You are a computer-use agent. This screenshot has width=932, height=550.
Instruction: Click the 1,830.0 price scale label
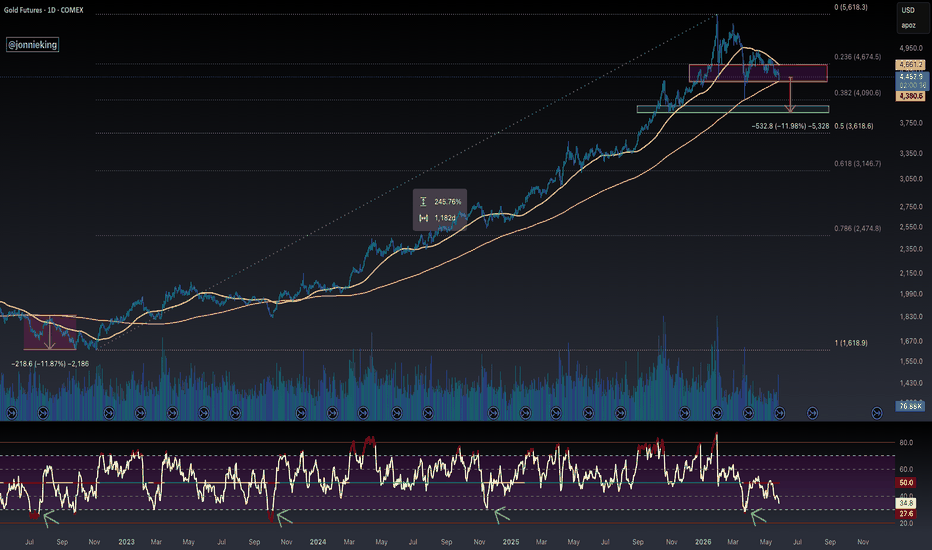point(911,317)
